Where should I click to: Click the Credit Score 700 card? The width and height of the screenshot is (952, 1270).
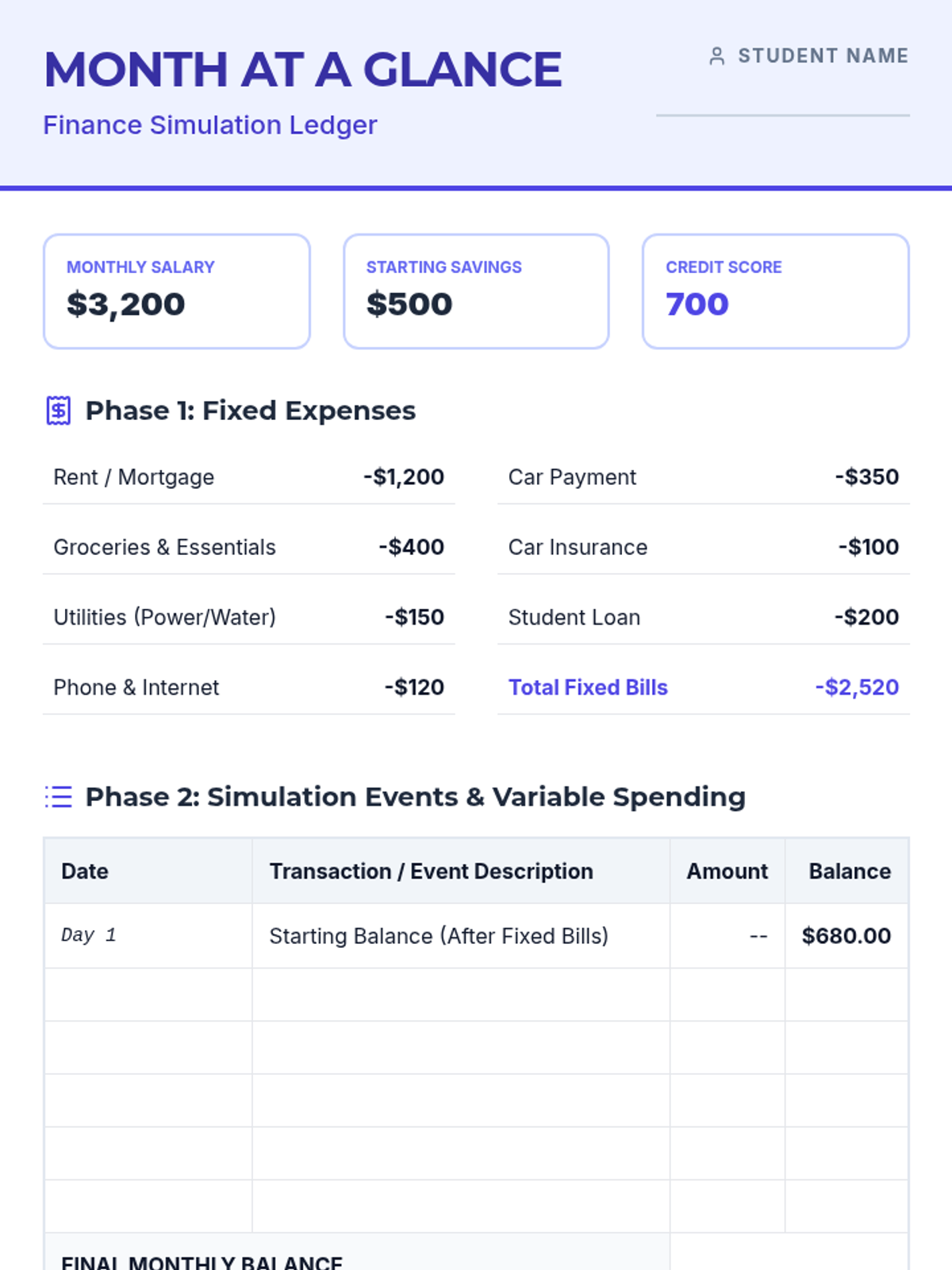(x=775, y=291)
